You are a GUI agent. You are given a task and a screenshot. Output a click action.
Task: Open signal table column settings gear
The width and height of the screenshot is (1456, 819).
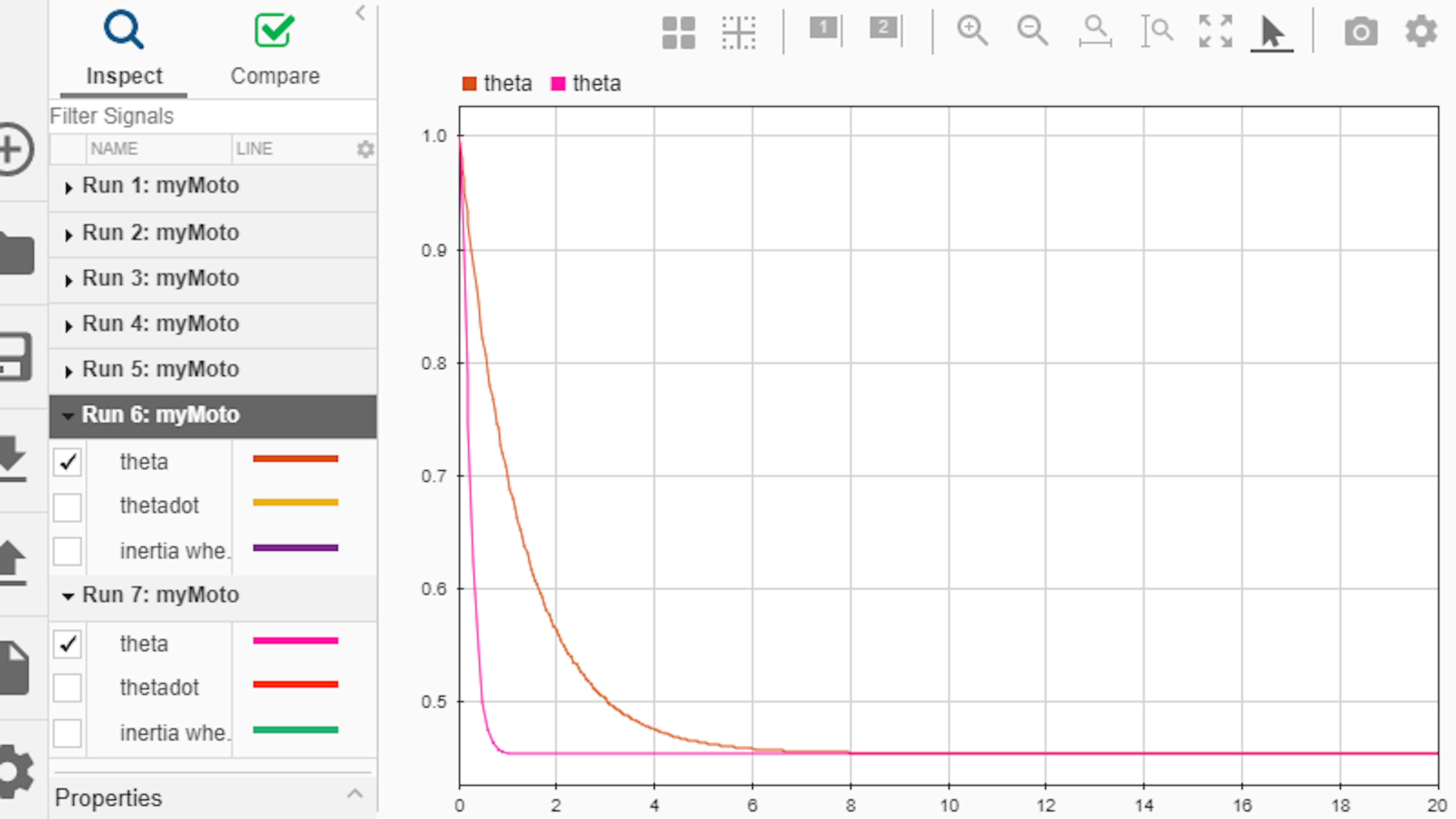coord(365,149)
